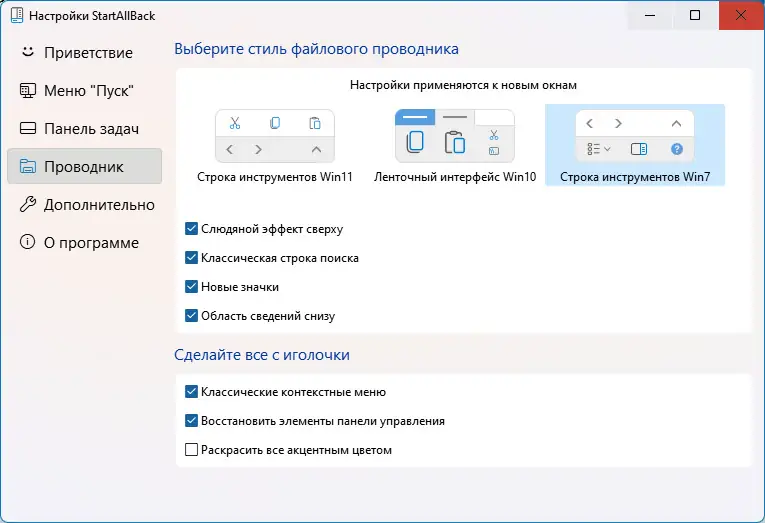This screenshot has height=523, width=765.
Task: Open the Меню "Пуск" section
Action: point(84,90)
